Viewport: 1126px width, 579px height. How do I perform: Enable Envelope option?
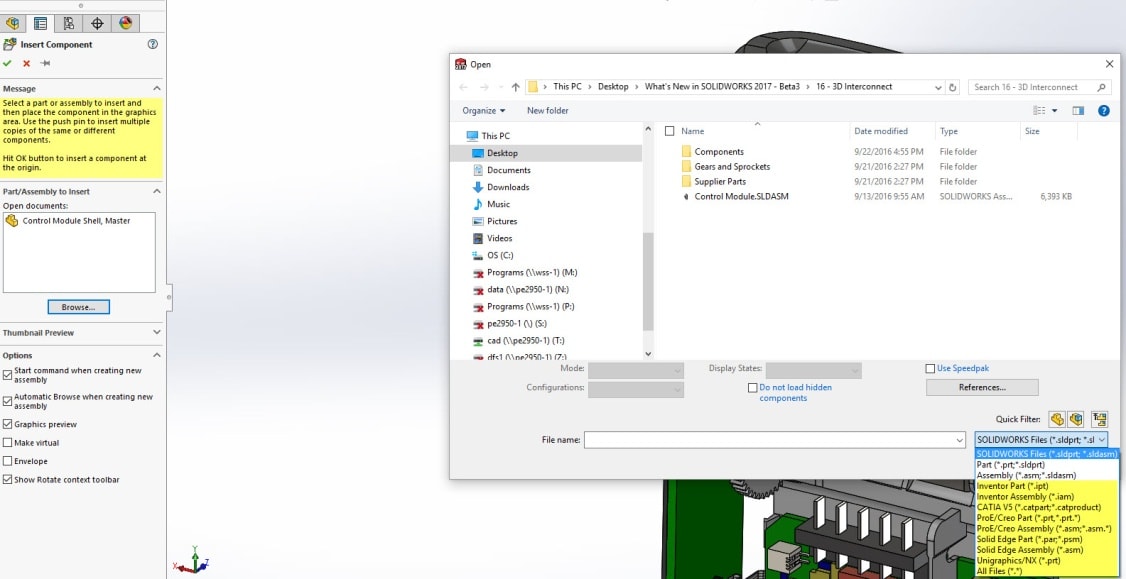[x=7, y=461]
